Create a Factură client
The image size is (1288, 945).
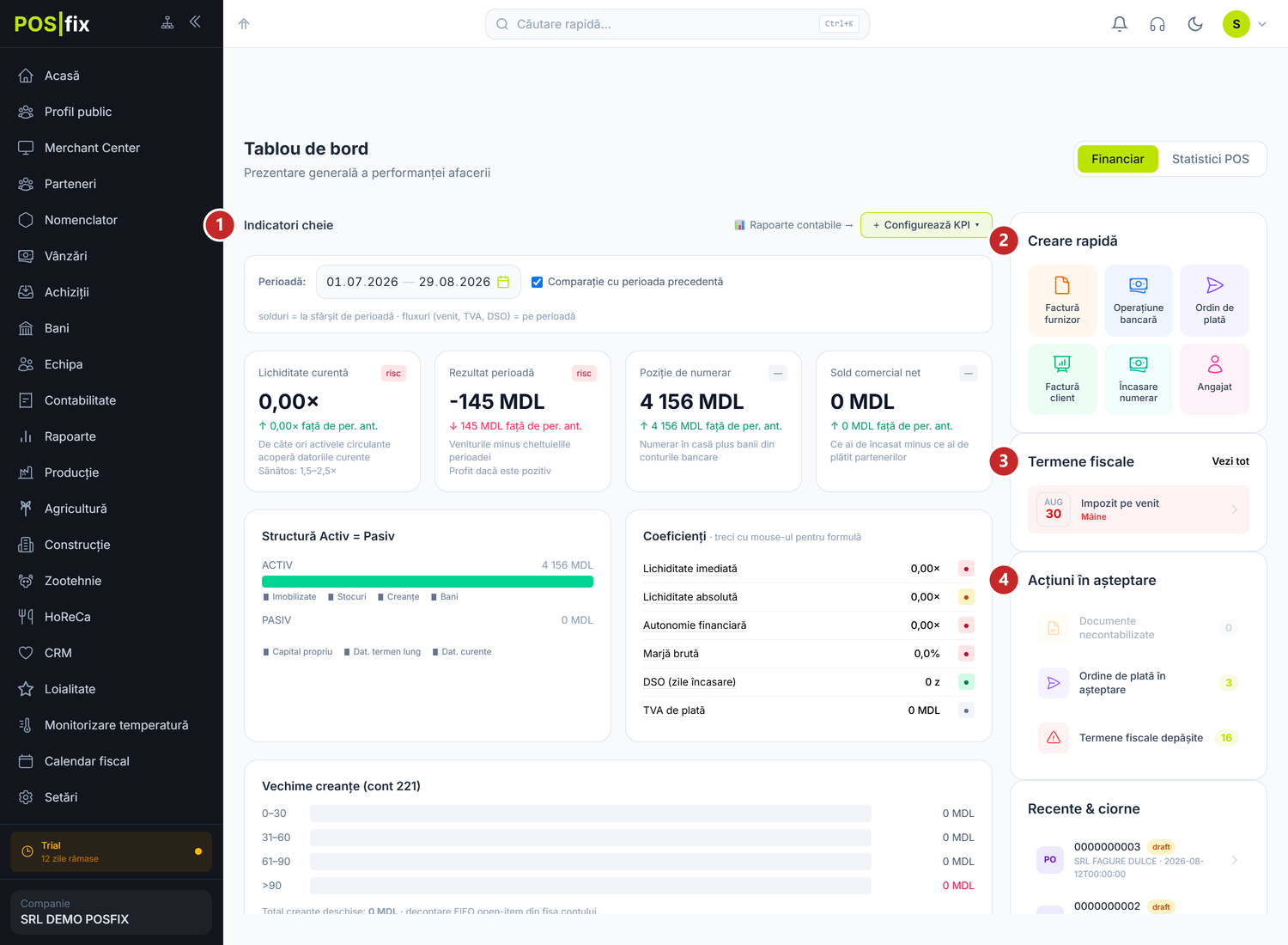tap(1062, 379)
